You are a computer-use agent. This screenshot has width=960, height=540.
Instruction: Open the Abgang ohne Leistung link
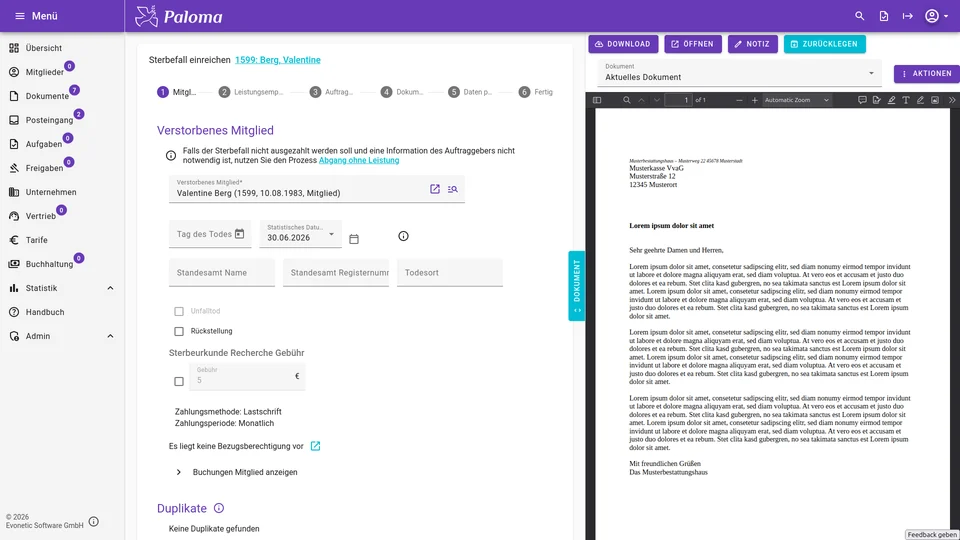(x=359, y=160)
